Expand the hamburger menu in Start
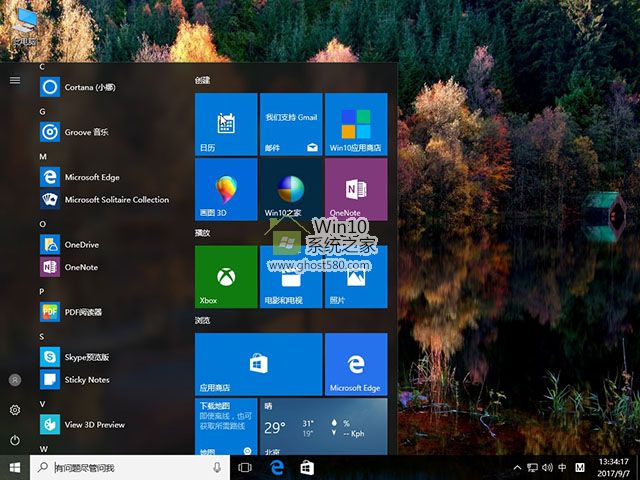The height and width of the screenshot is (480, 640). point(15,80)
